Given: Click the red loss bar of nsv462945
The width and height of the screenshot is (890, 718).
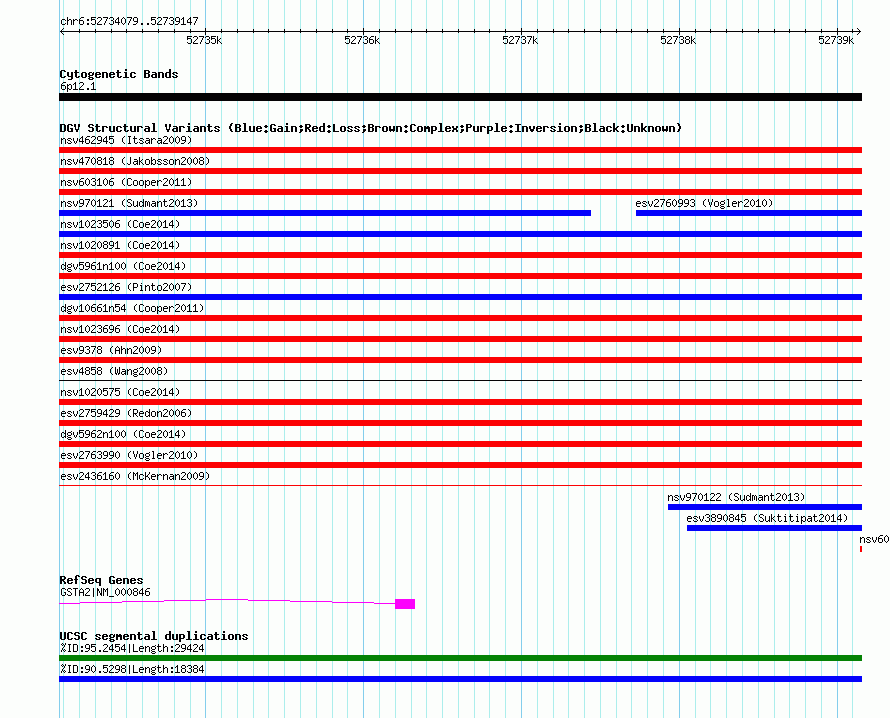Looking at the screenshot, I should (x=460, y=150).
